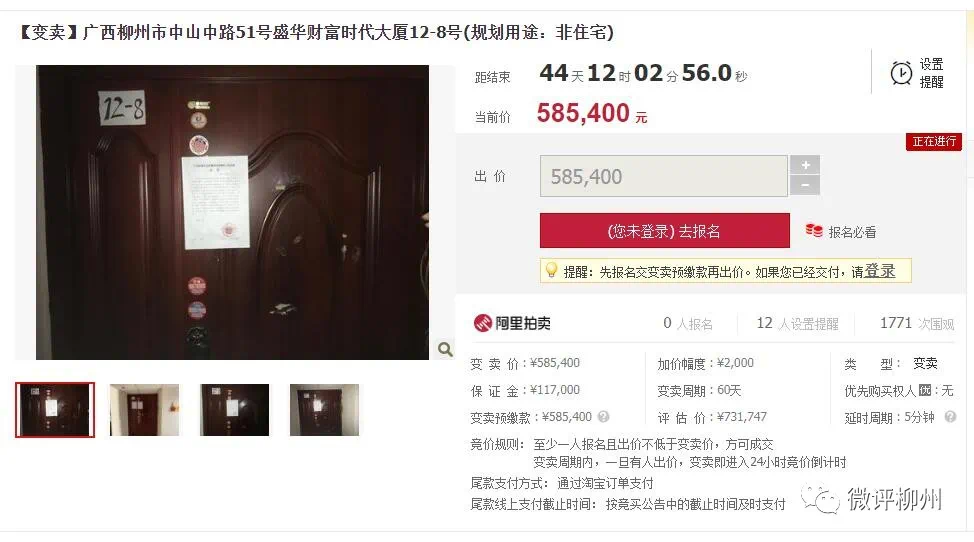Viewport: 974px width, 542px height.
Task: Click the red 去报名 button
Action: [665, 231]
